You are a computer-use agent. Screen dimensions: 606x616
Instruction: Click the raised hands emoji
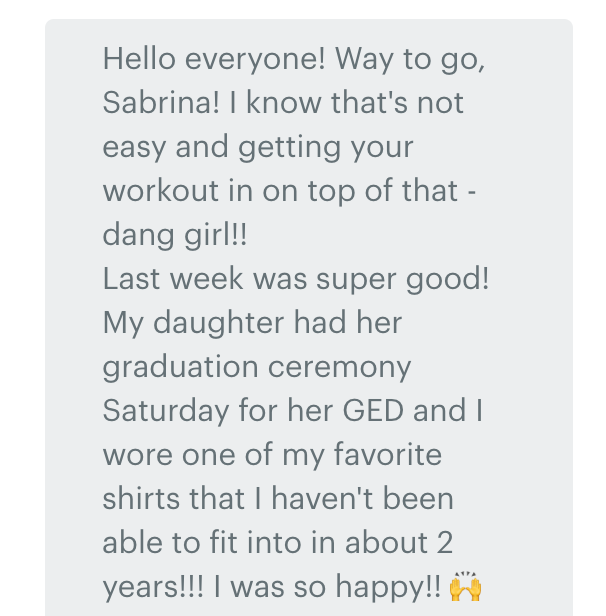(465, 587)
